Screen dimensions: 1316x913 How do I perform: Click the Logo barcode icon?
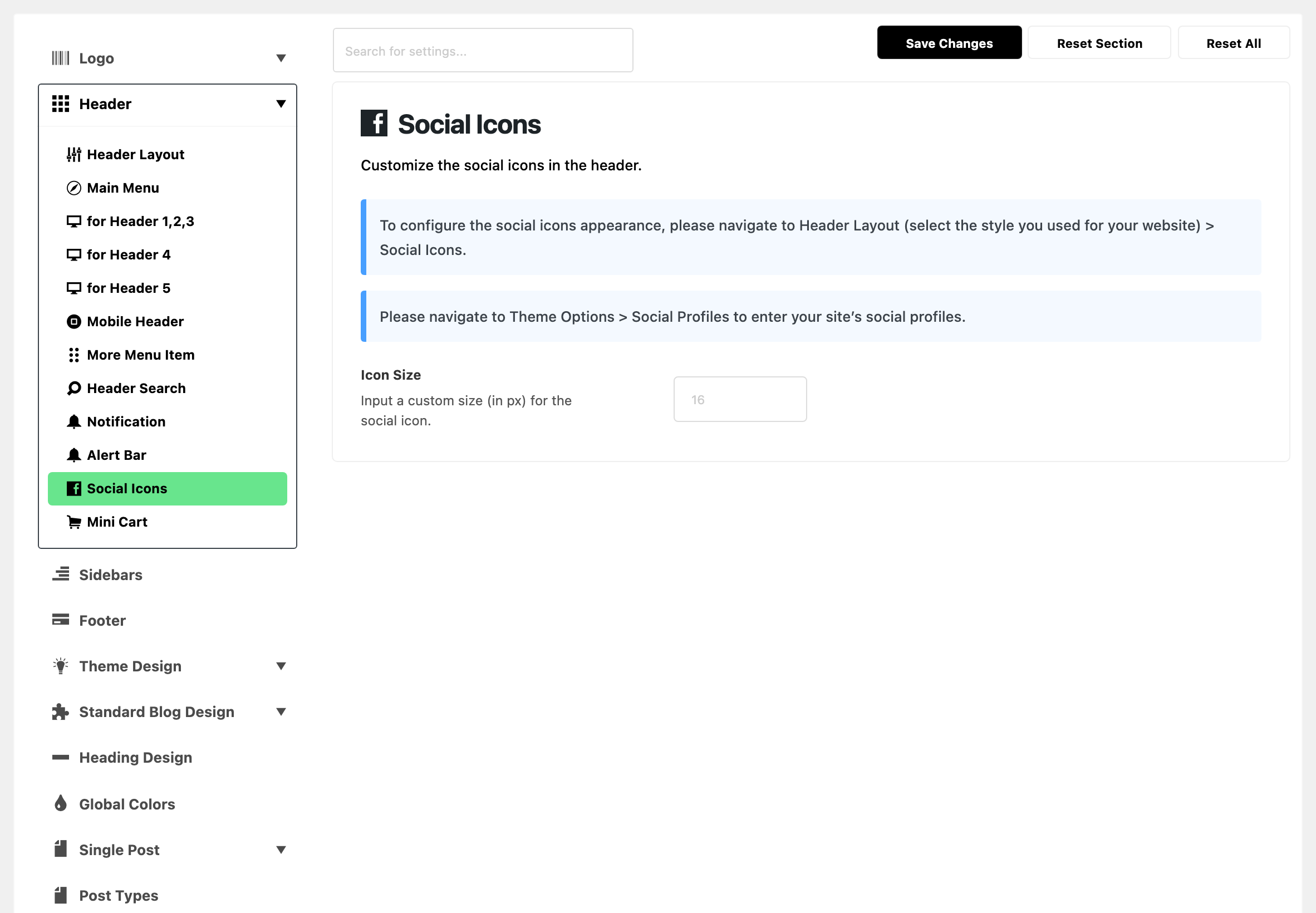[61, 58]
